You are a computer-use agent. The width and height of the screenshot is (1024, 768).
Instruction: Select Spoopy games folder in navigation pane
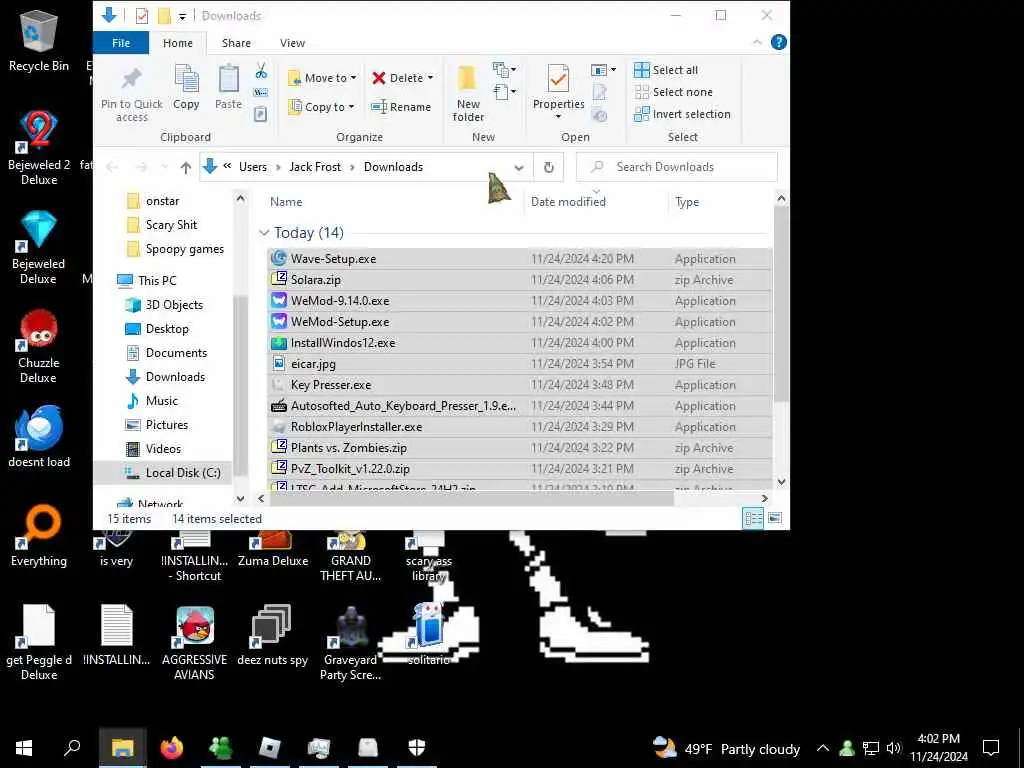[x=185, y=249]
